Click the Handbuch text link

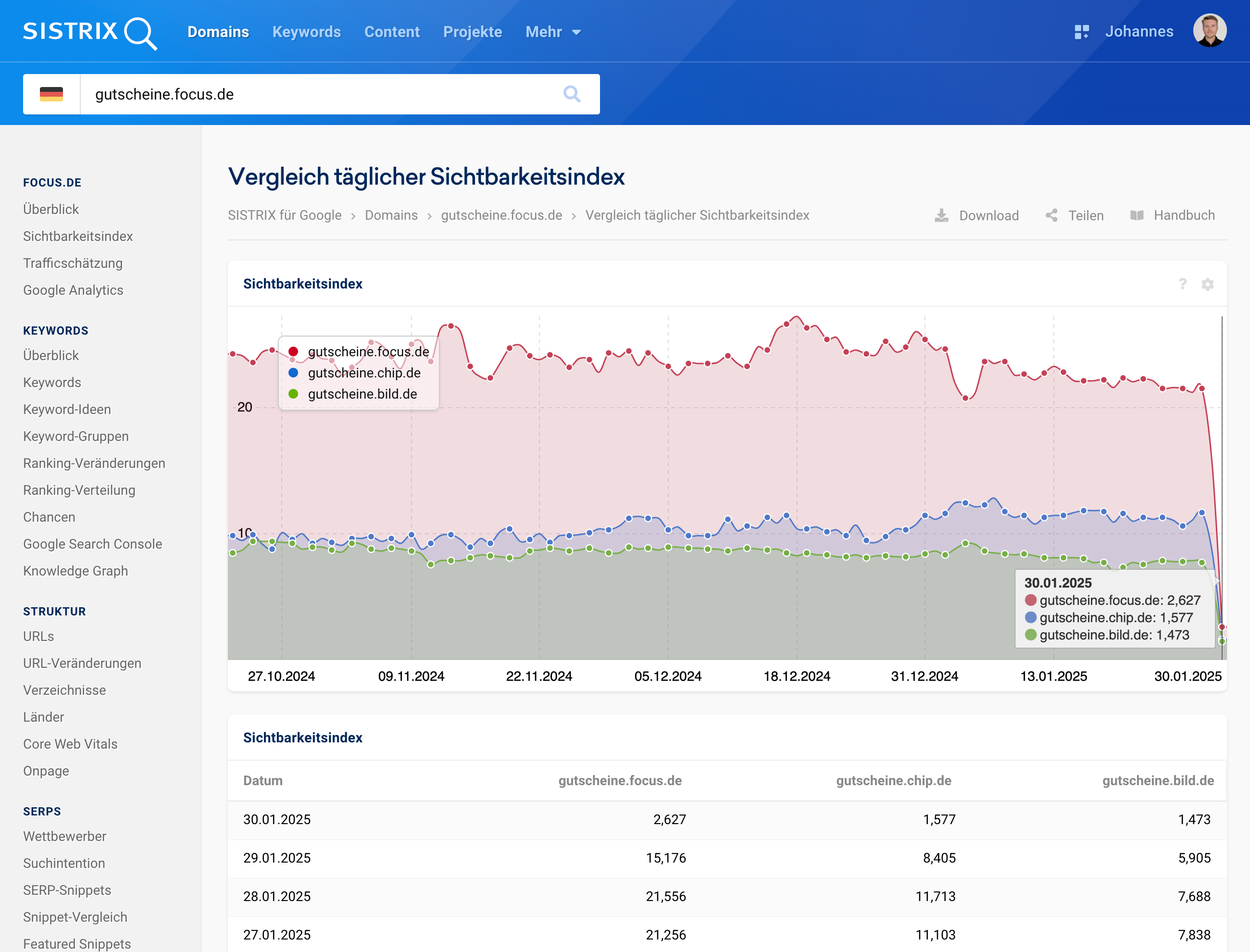1184,215
